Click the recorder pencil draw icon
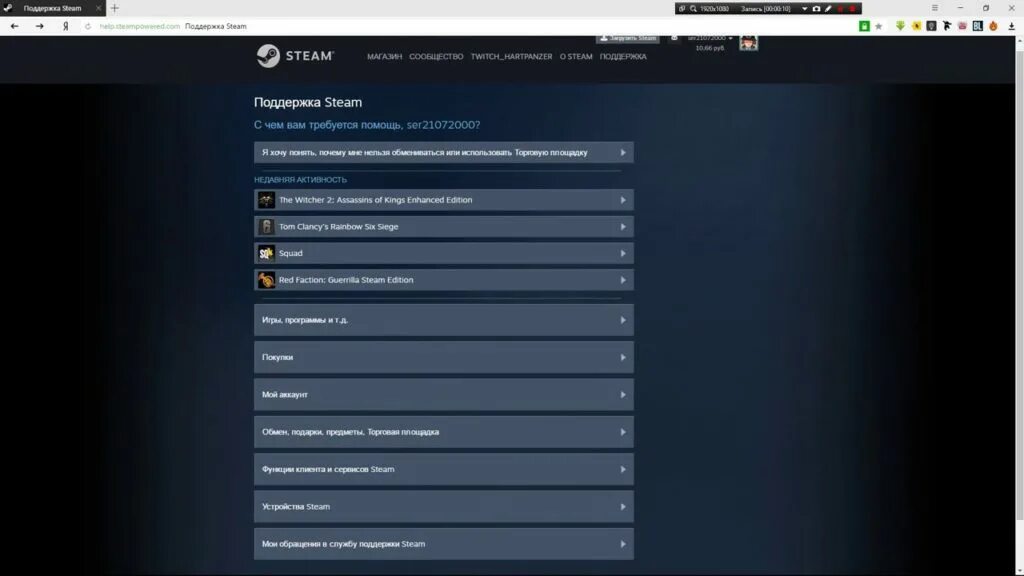The height and width of the screenshot is (576, 1024). coord(828,8)
